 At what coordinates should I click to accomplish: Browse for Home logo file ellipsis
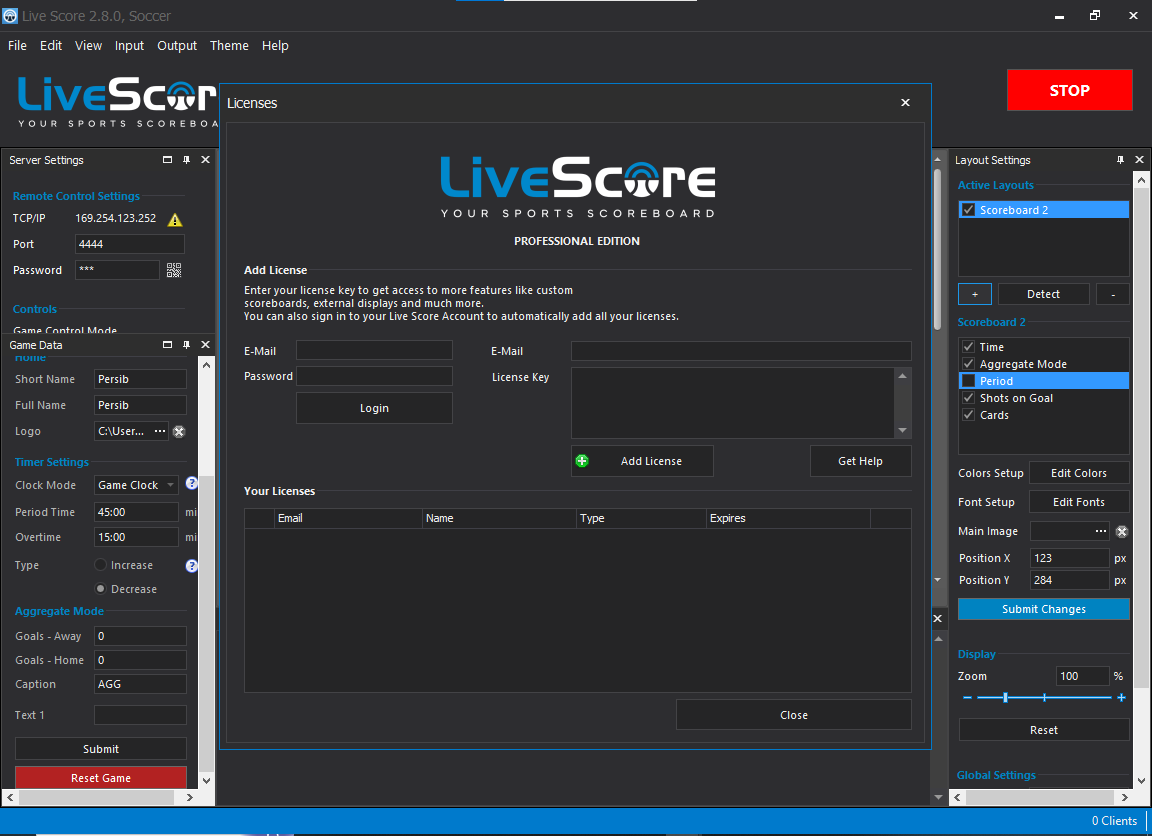pyautogui.click(x=159, y=431)
